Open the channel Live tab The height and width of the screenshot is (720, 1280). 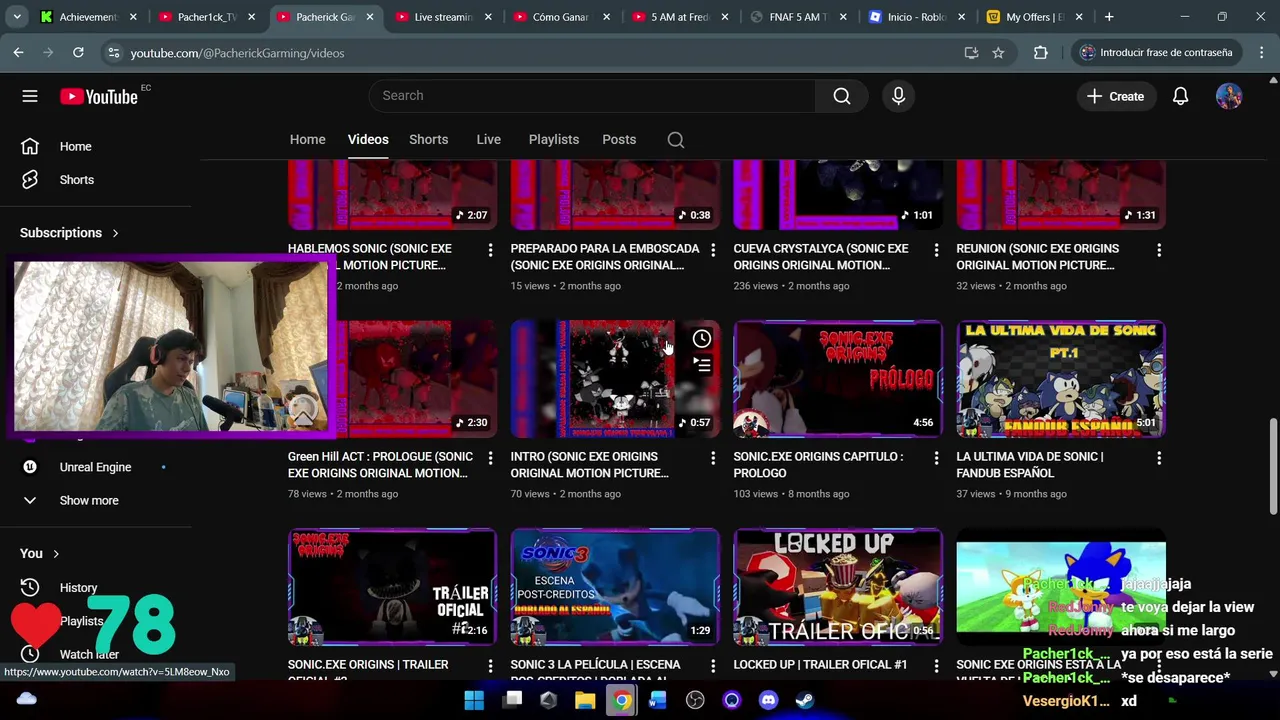point(488,139)
